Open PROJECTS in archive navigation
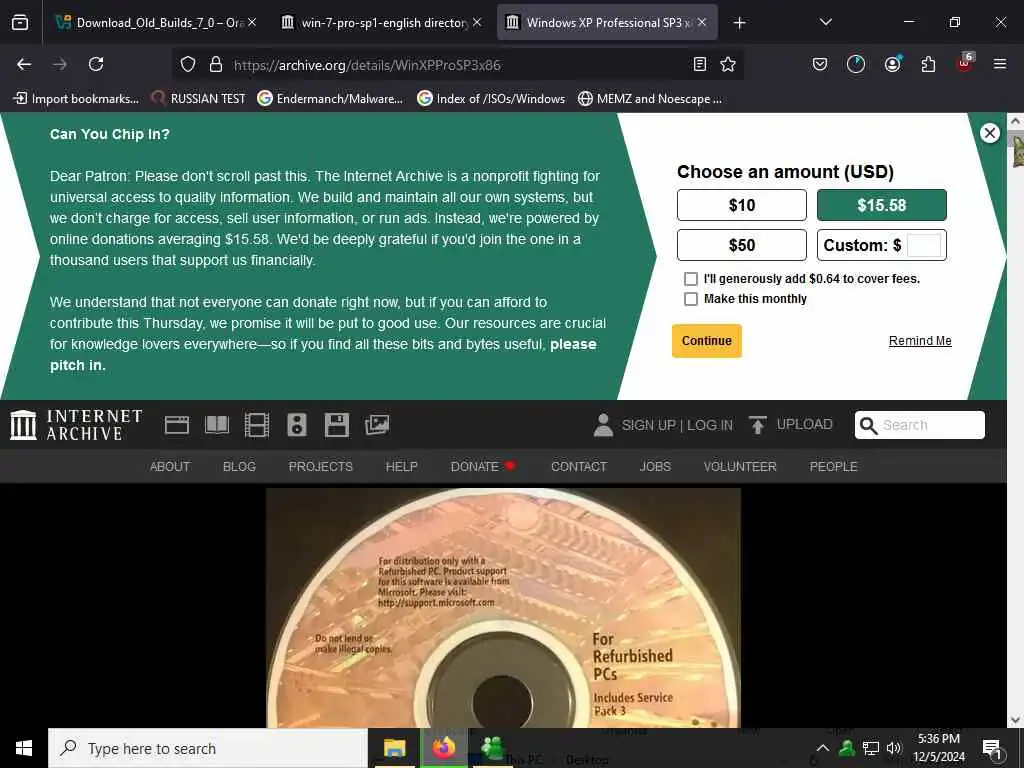The width and height of the screenshot is (1024, 768). point(321,466)
